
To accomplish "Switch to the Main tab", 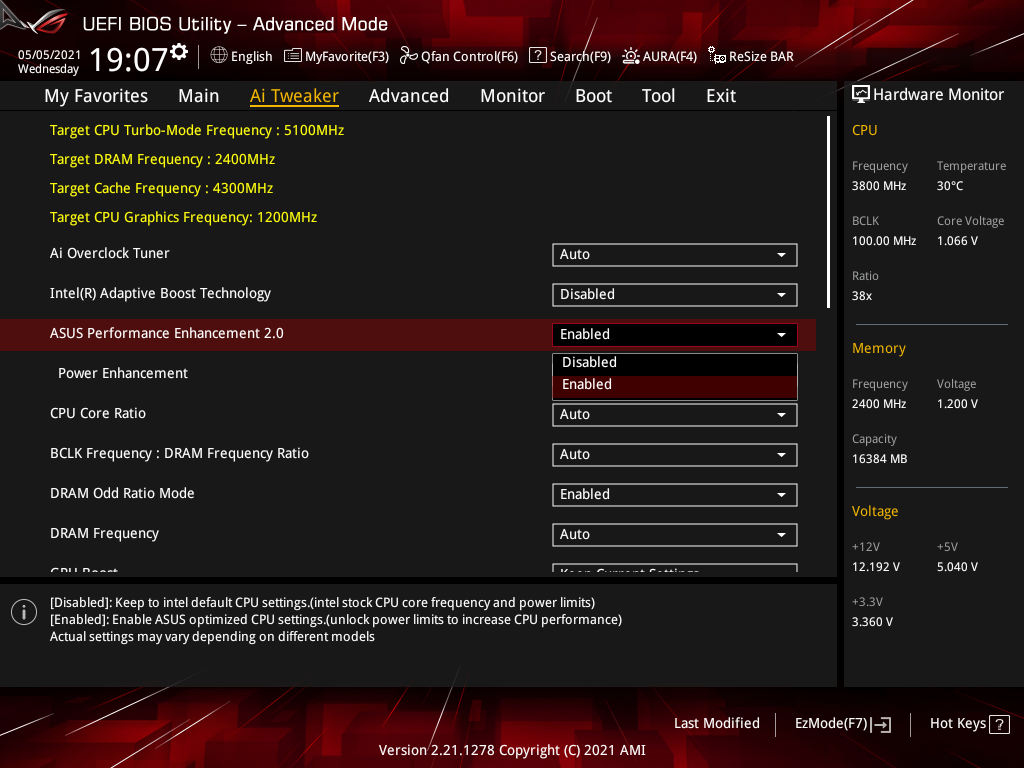I will (199, 96).
